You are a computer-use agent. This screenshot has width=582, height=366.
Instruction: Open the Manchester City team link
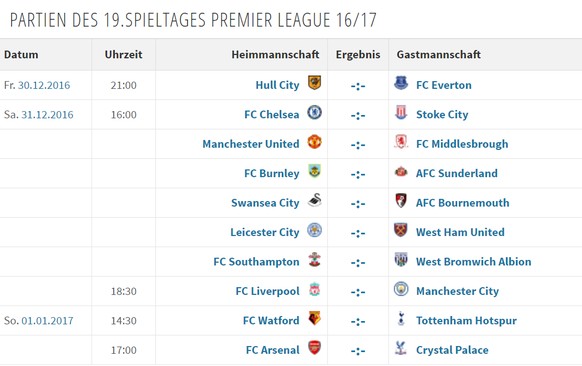pyautogui.click(x=457, y=291)
